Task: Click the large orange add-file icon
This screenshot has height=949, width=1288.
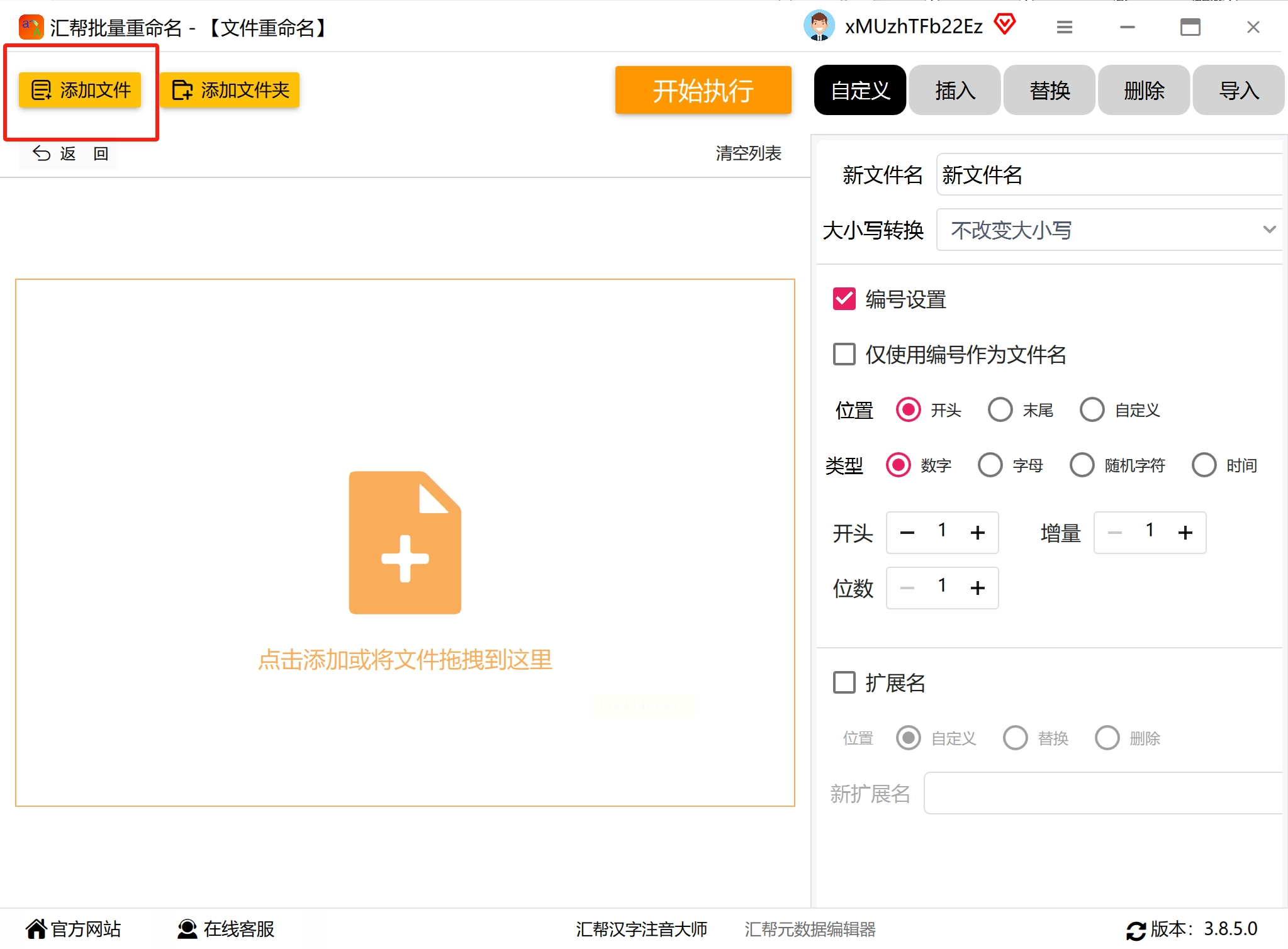Action: [405, 542]
